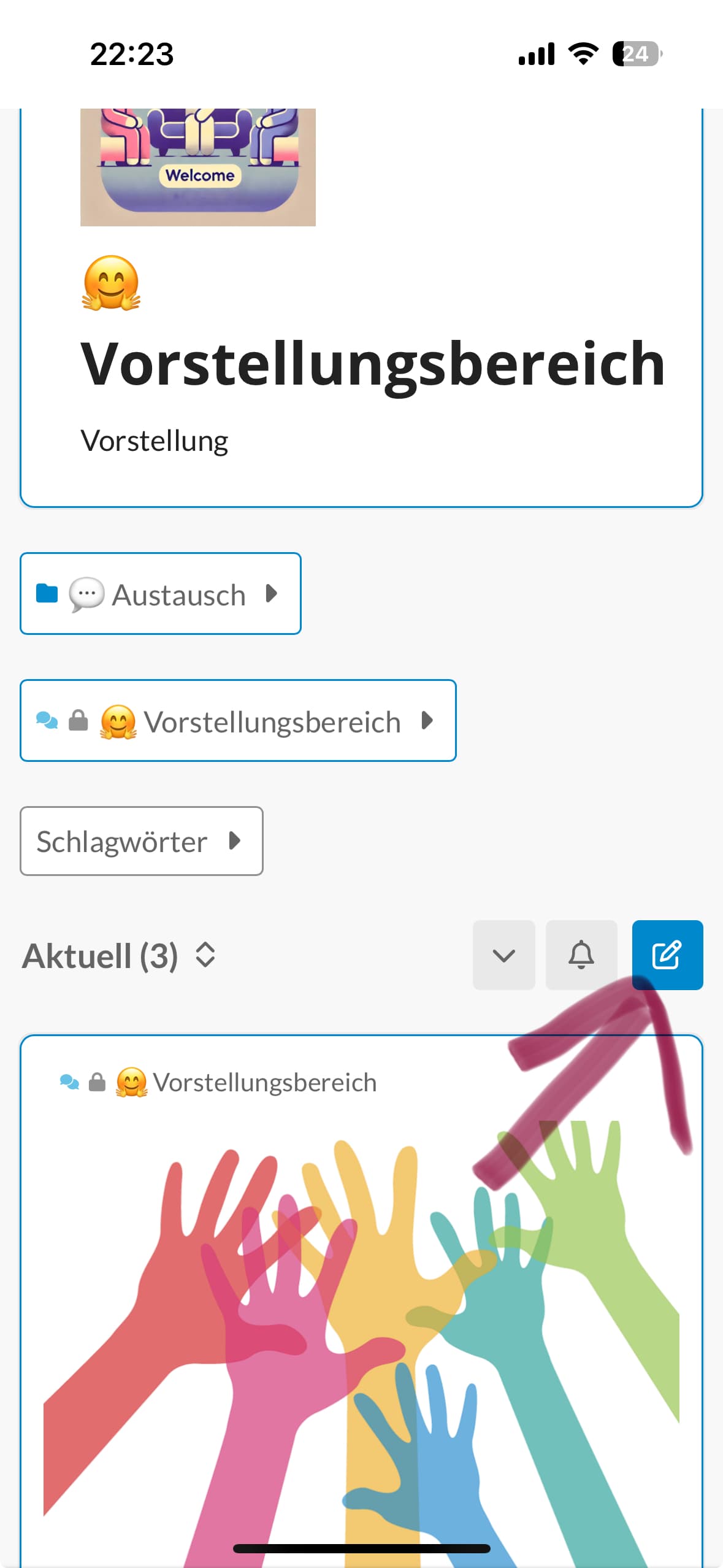Click the lock icon in the breadcrumb button
The width and height of the screenshot is (723, 1568).
tap(78, 720)
